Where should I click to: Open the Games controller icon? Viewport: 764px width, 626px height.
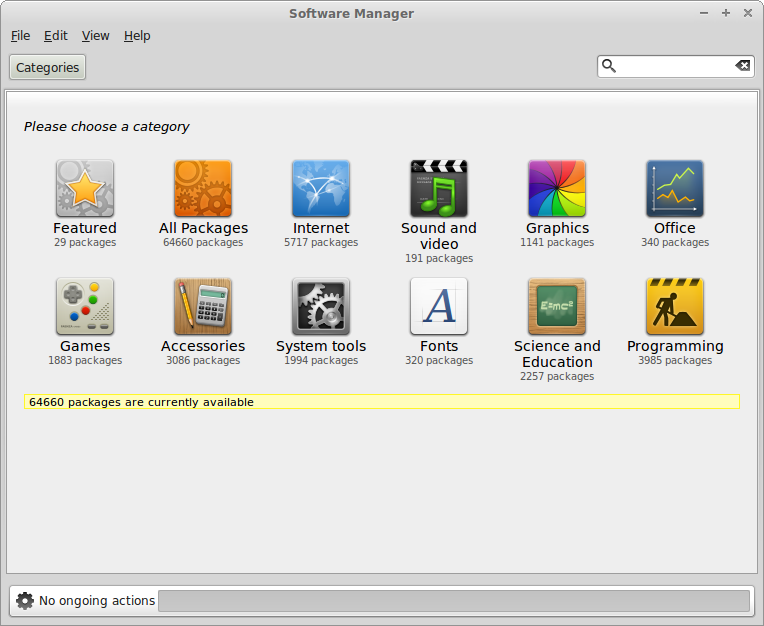pyautogui.click(x=85, y=306)
